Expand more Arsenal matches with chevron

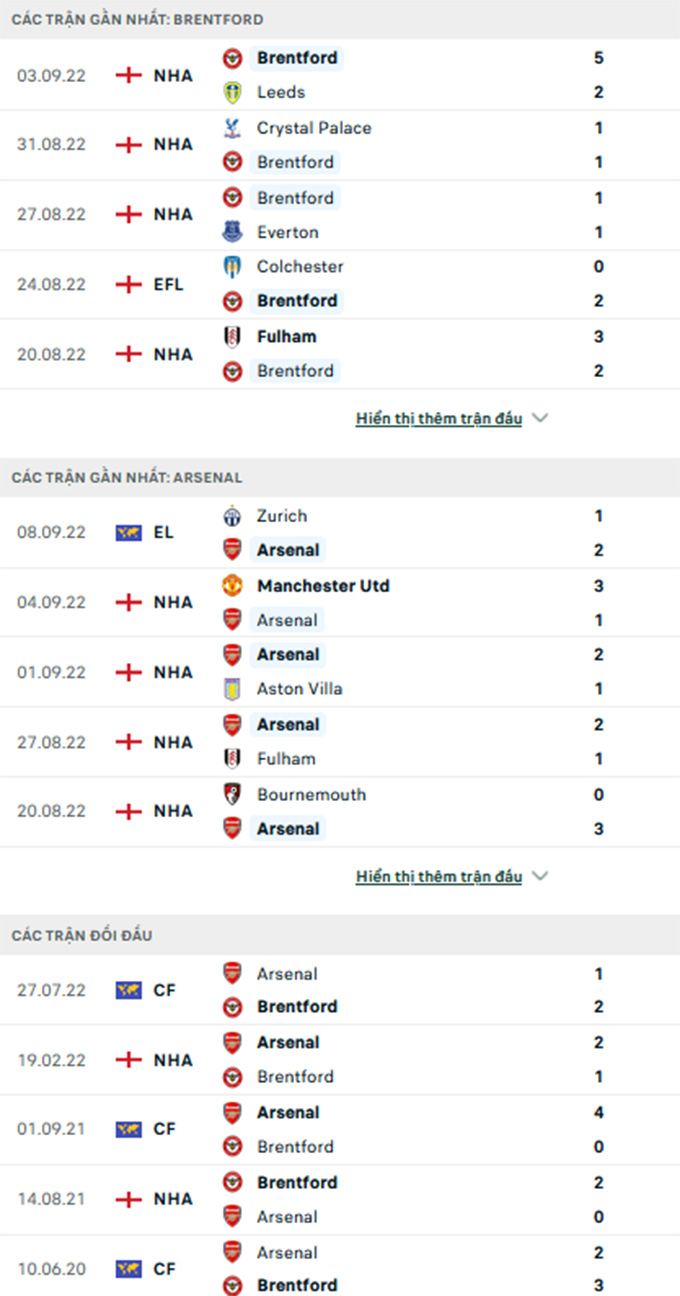[x=540, y=877]
